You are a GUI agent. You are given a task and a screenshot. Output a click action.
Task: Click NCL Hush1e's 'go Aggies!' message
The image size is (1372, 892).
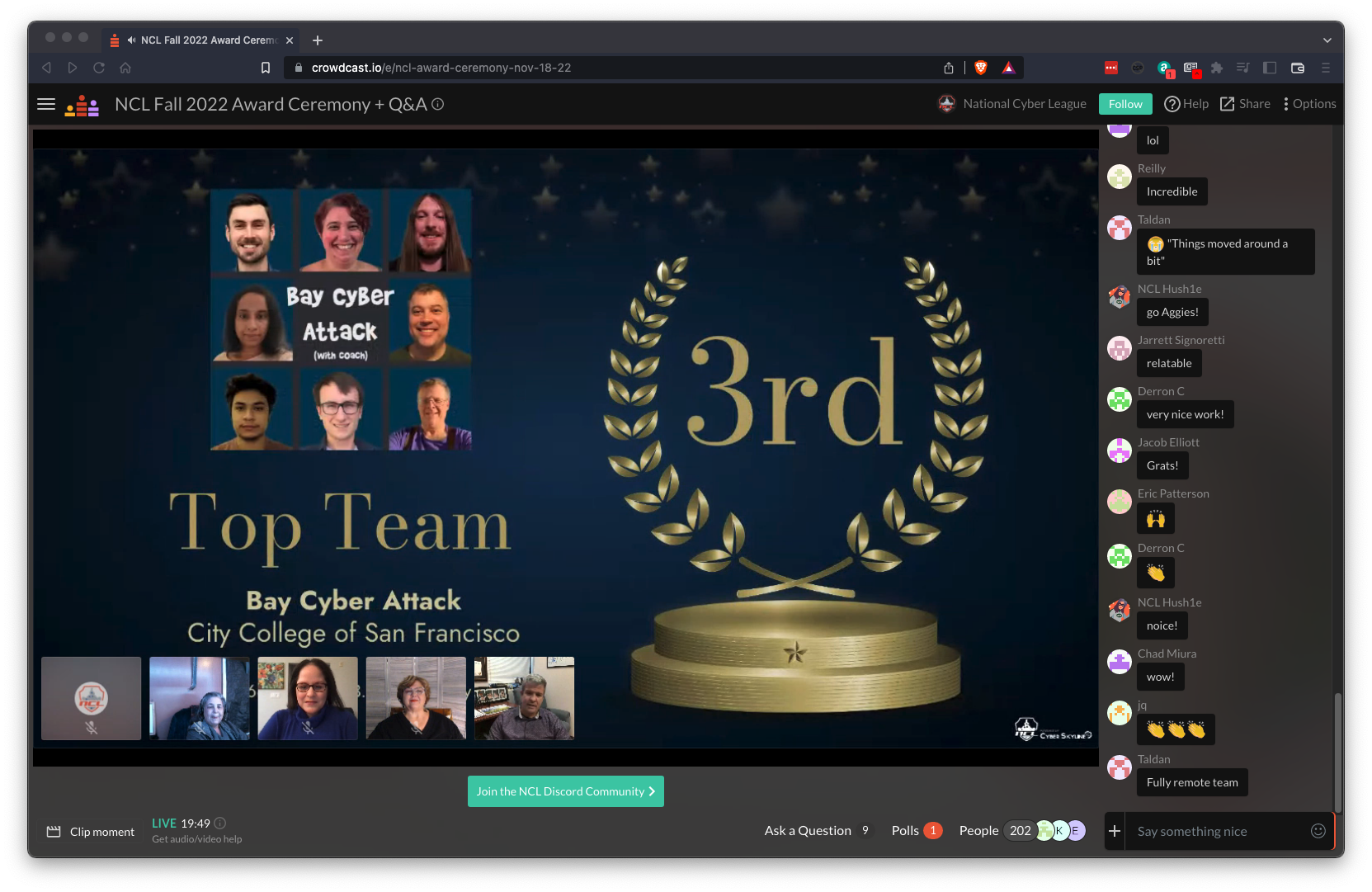[x=1172, y=312]
